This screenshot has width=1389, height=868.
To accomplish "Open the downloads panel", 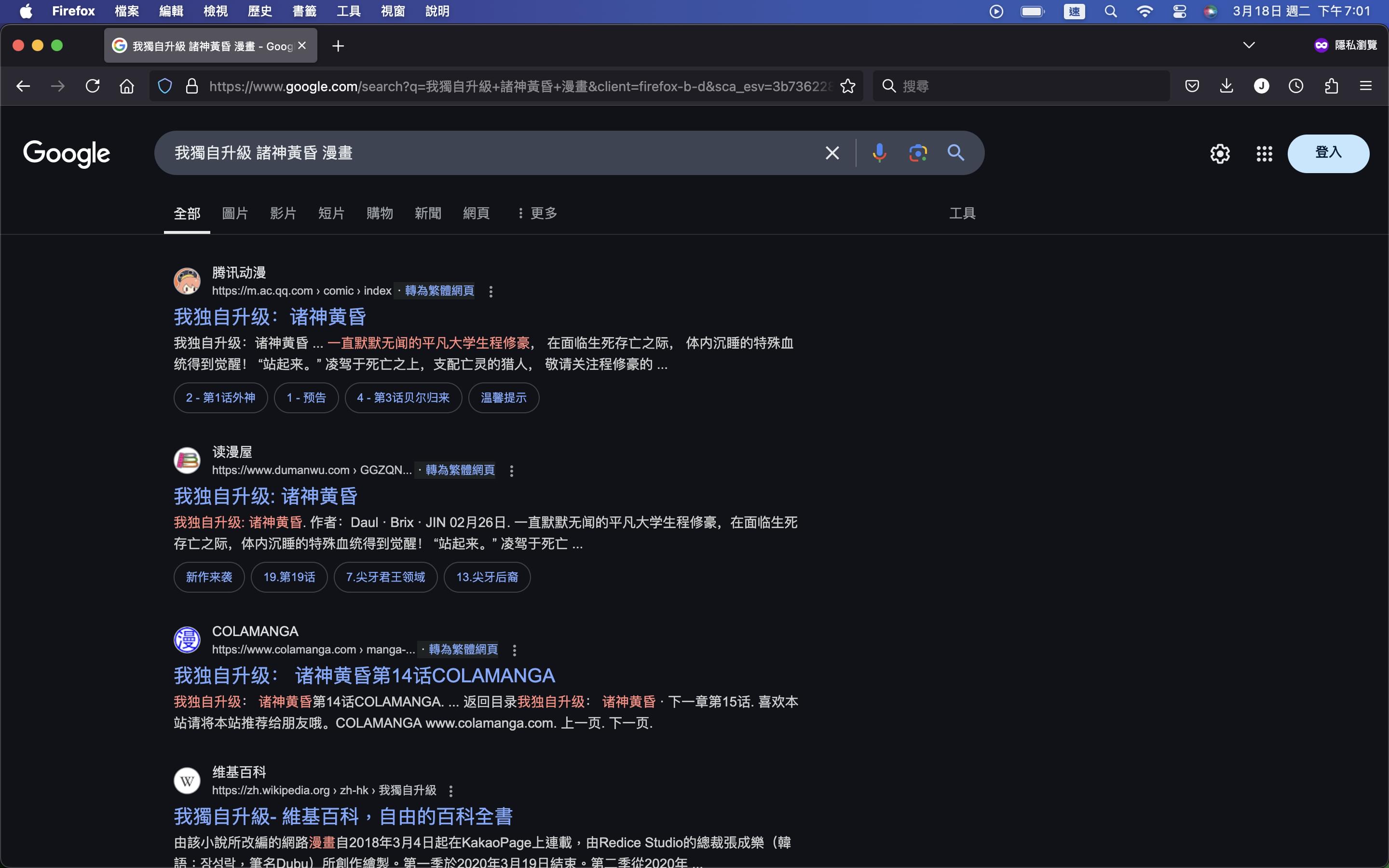I will pyautogui.click(x=1226, y=86).
